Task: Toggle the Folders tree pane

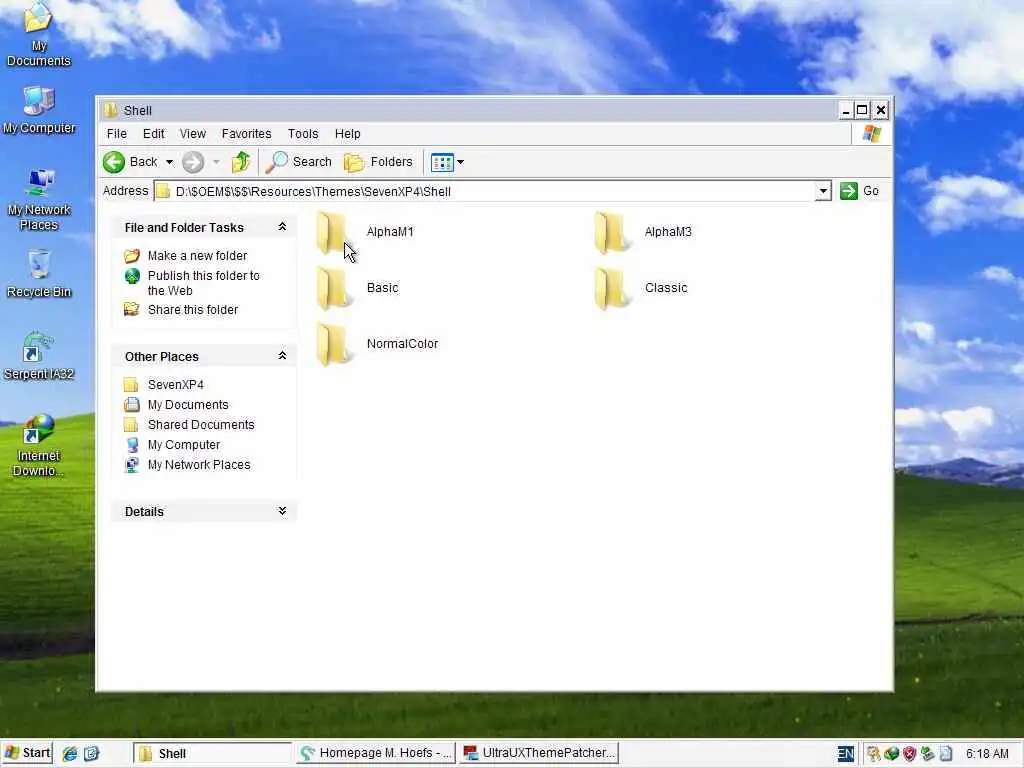Action: pos(379,162)
